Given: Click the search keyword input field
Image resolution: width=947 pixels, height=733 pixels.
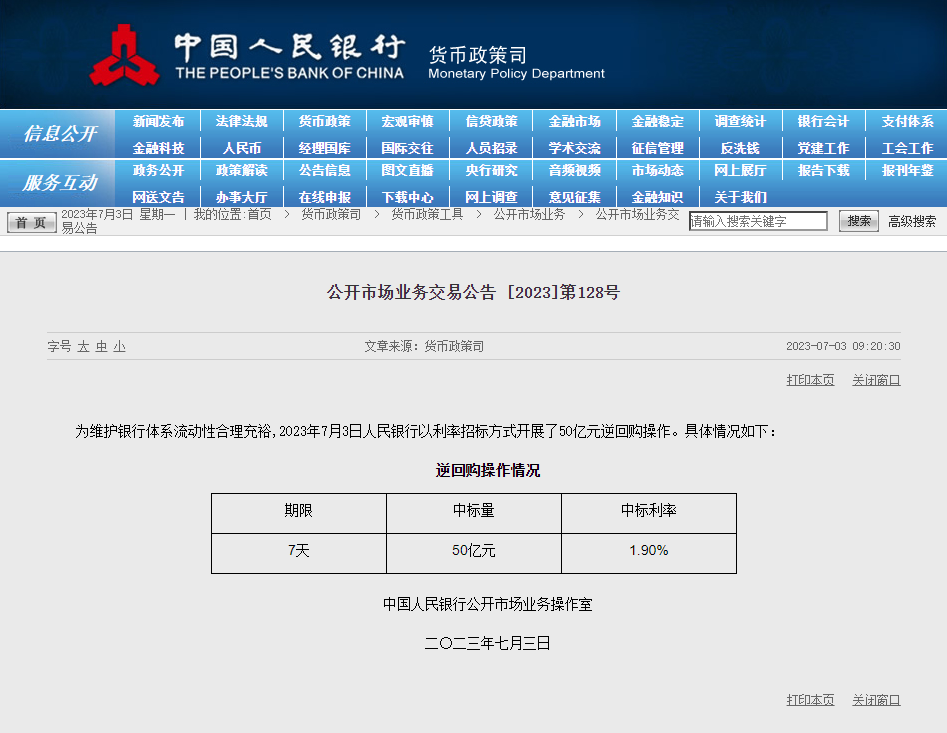Looking at the screenshot, I should point(758,221).
